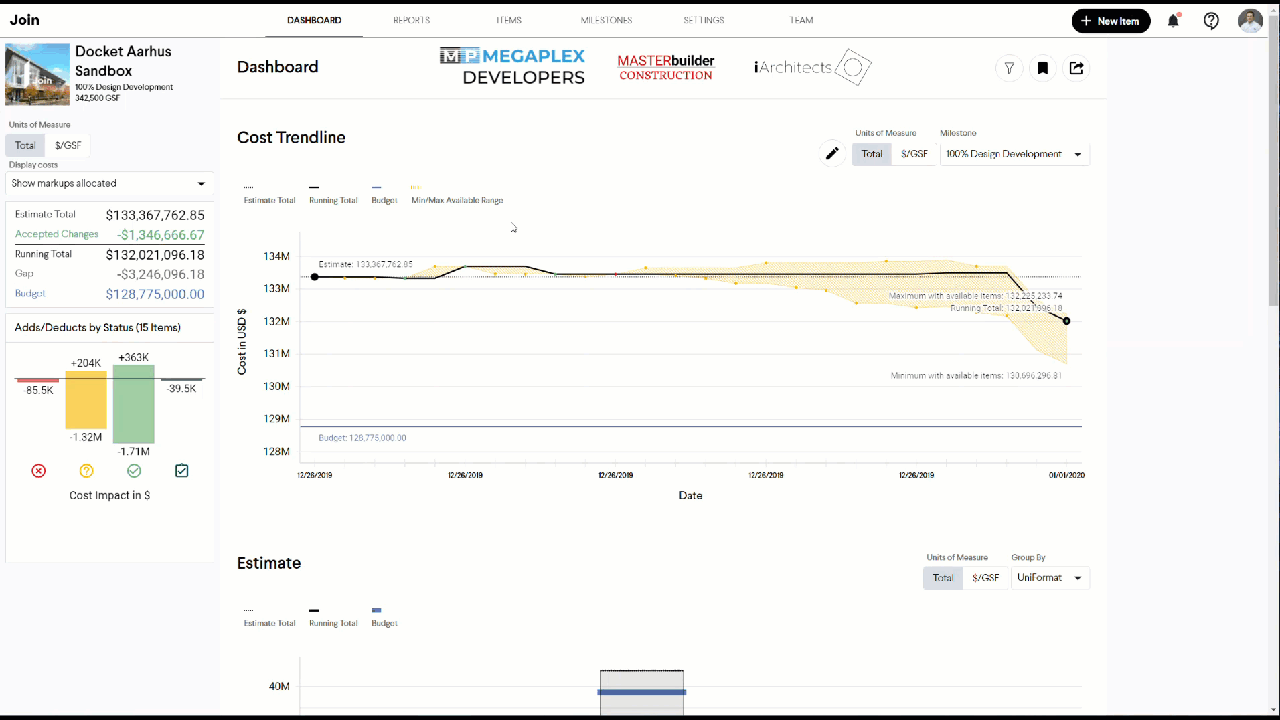
Task: Click the accepted status green check icon
Action: coord(134,471)
